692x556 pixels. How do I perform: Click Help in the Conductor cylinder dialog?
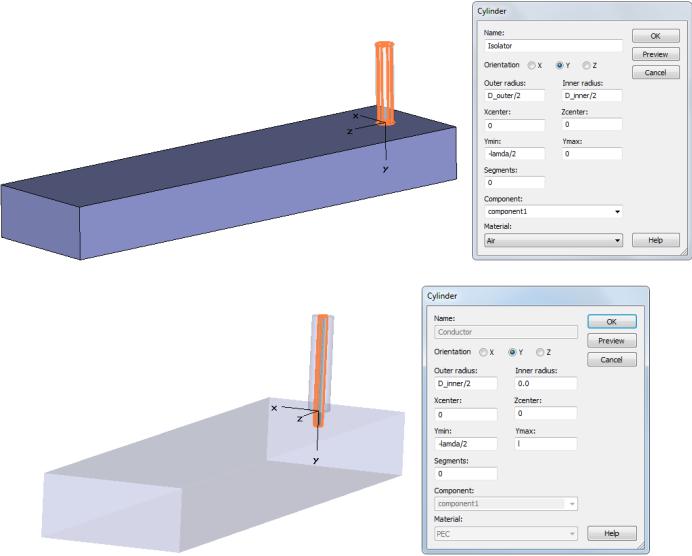(612, 533)
